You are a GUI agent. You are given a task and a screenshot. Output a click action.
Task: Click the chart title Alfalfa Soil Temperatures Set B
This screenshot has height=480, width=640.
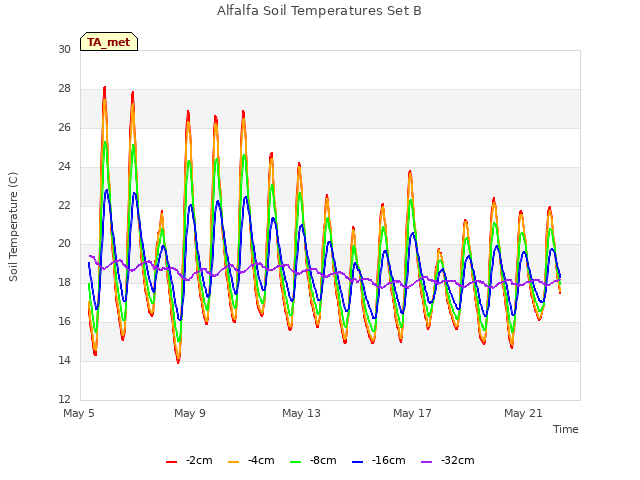[319, 11]
